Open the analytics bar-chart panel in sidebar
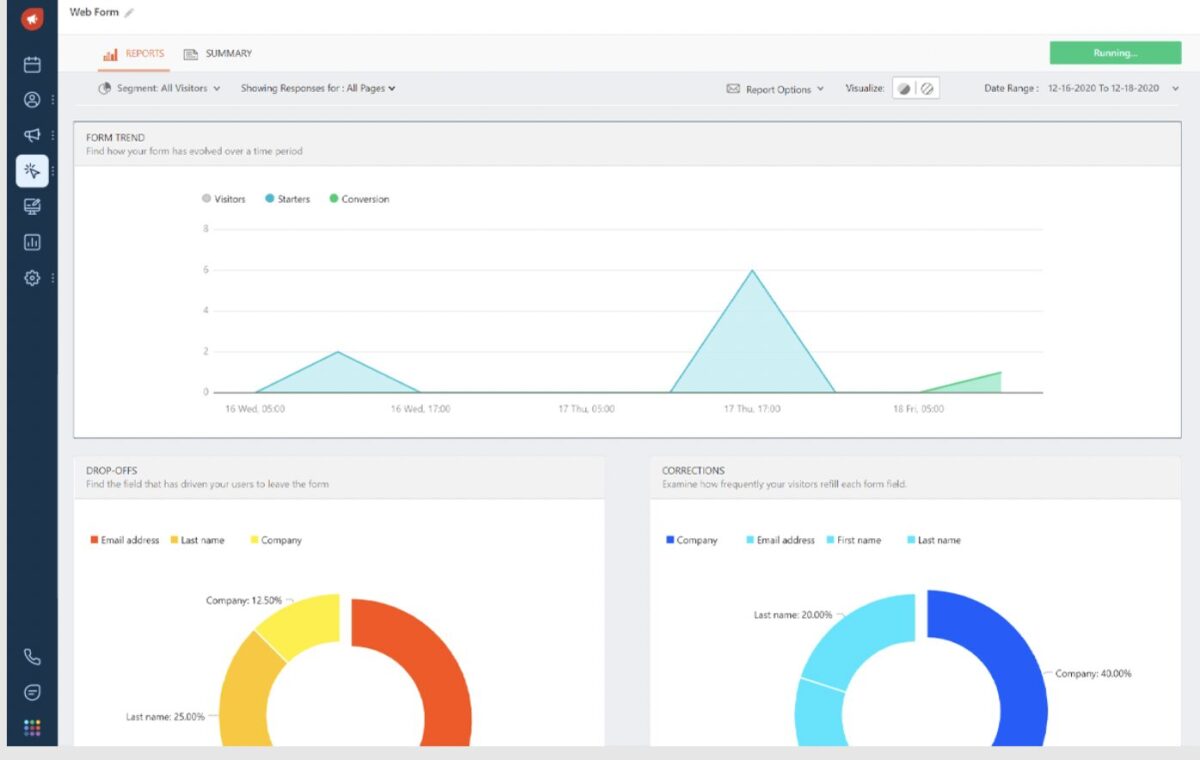The width and height of the screenshot is (1200, 760). [x=32, y=241]
